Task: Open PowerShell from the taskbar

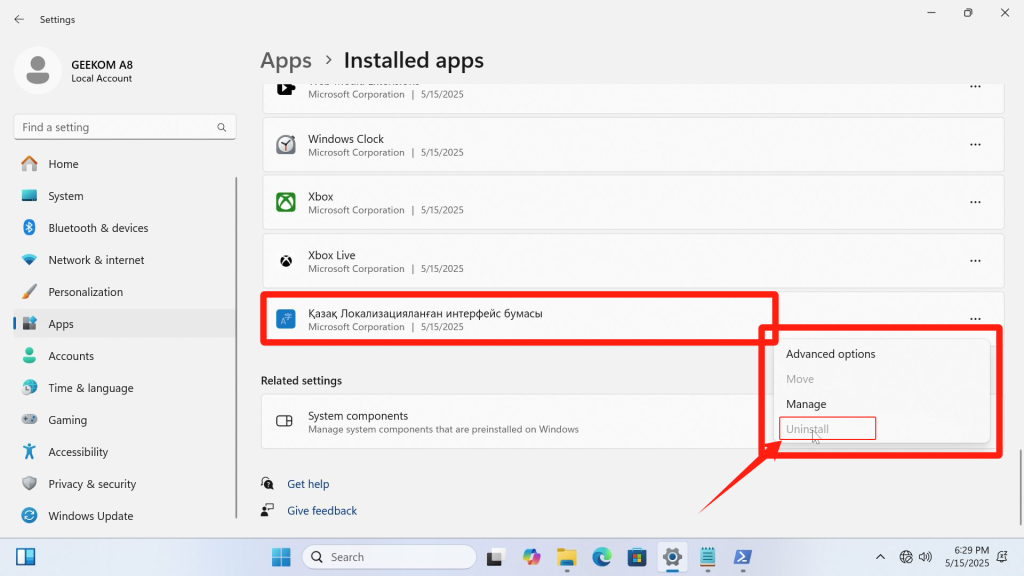Action: [743, 557]
